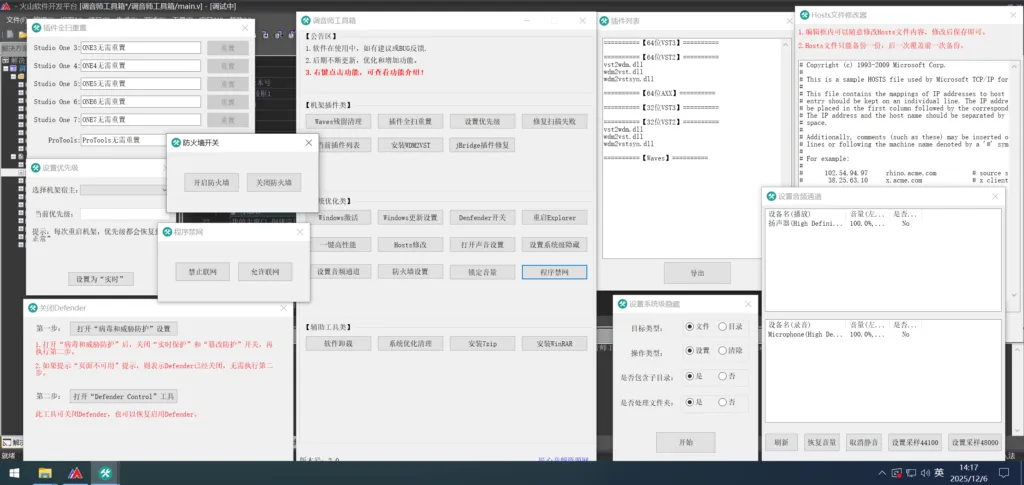The height and width of the screenshot is (485, 1024).
Task: Click 重启Explorer button
Action: tap(554, 217)
